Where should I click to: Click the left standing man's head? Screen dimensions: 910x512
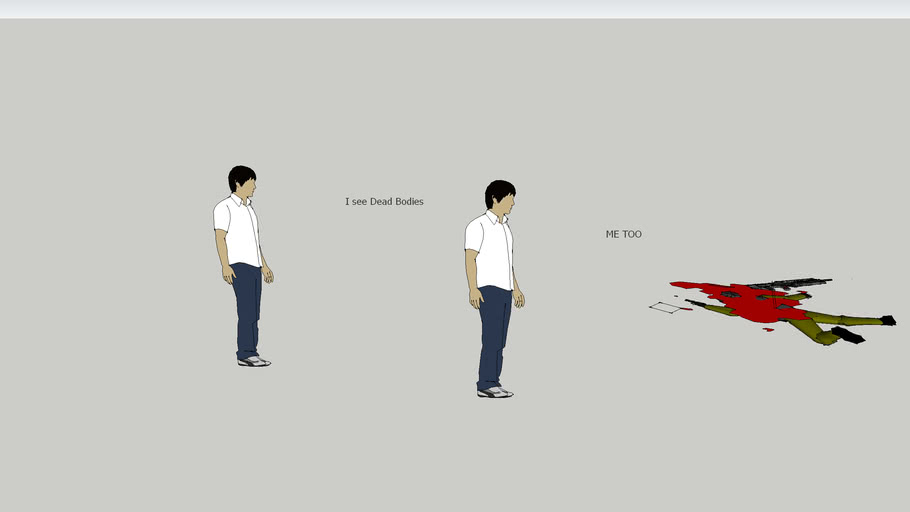pos(243,181)
